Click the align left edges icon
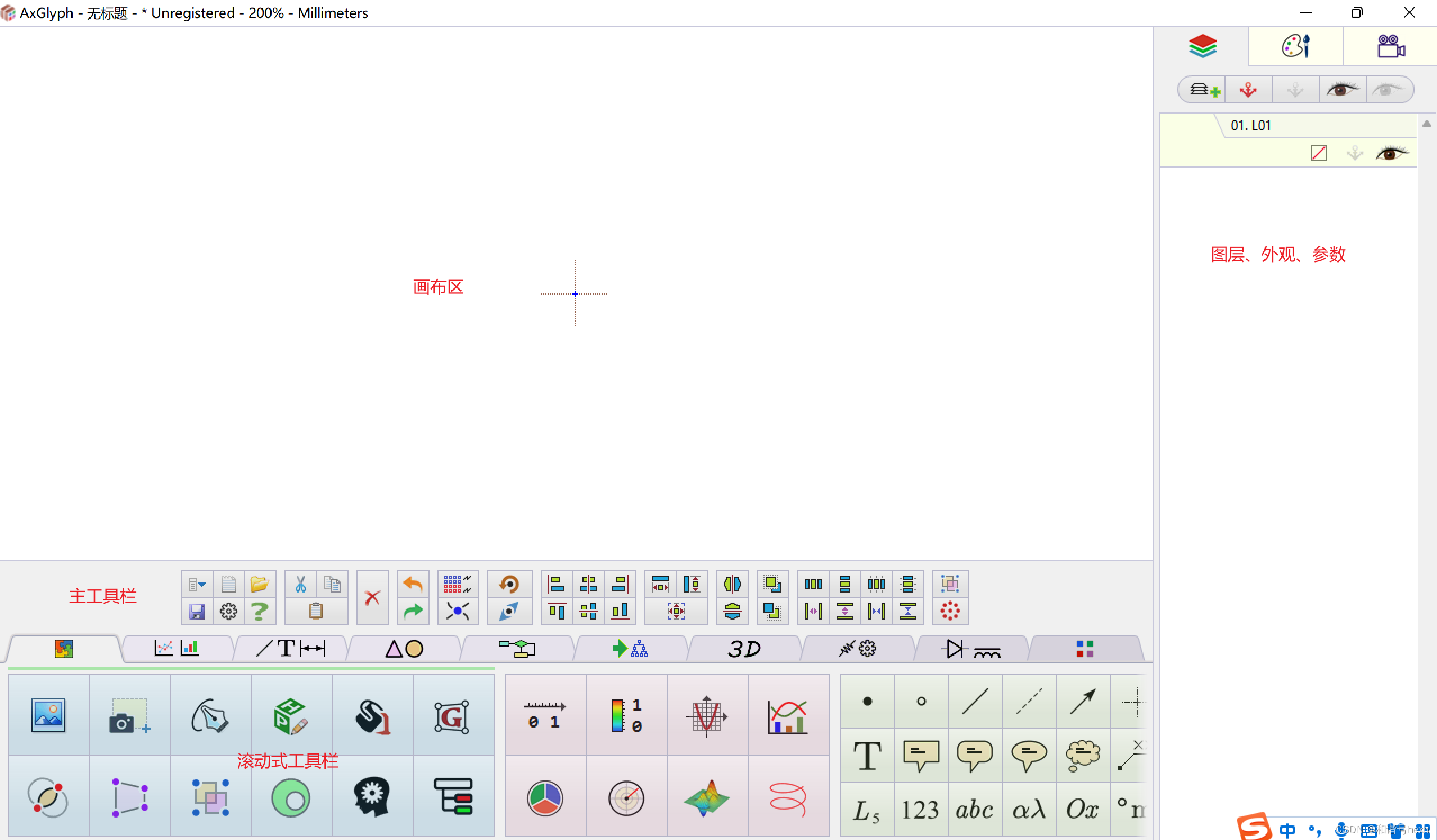The width and height of the screenshot is (1437, 840). click(x=556, y=584)
